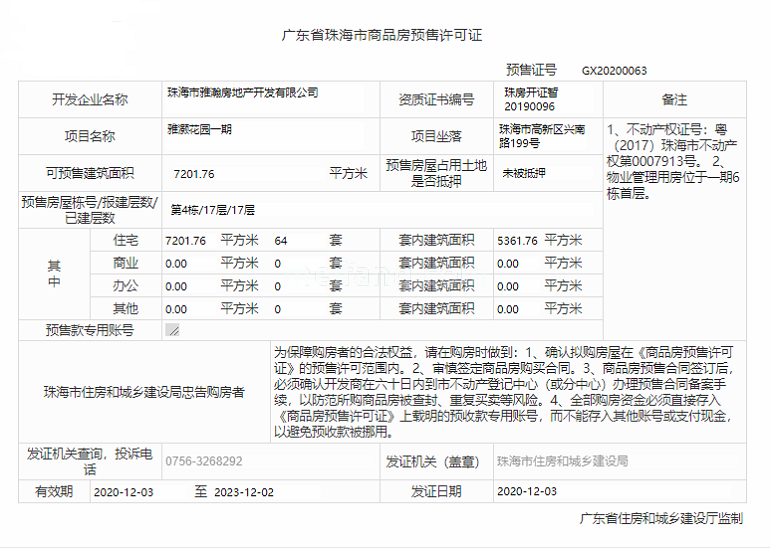Click the 其他 套内建筑面积 value 0.00
This screenshot has width=770, height=549.
pyautogui.click(x=508, y=310)
